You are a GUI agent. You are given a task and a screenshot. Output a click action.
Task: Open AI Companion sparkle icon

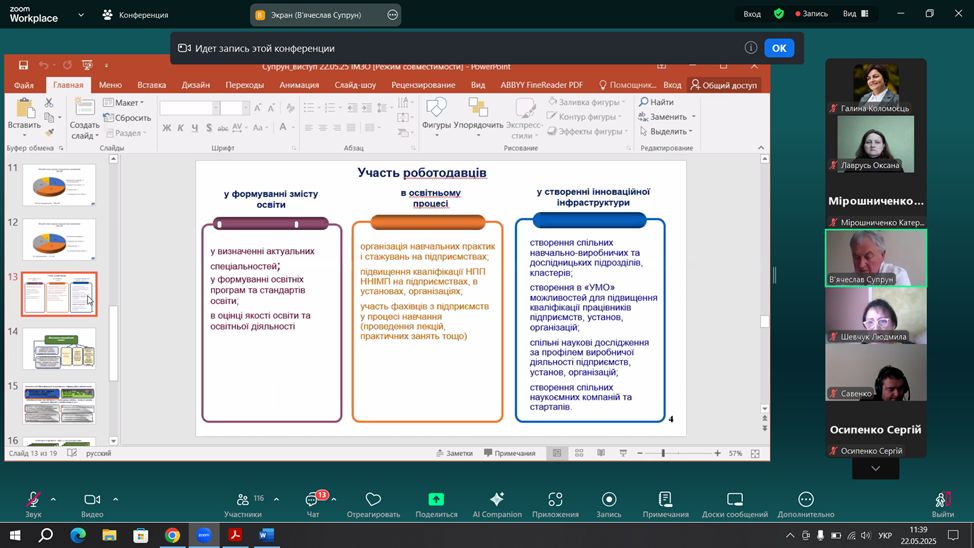click(497, 500)
